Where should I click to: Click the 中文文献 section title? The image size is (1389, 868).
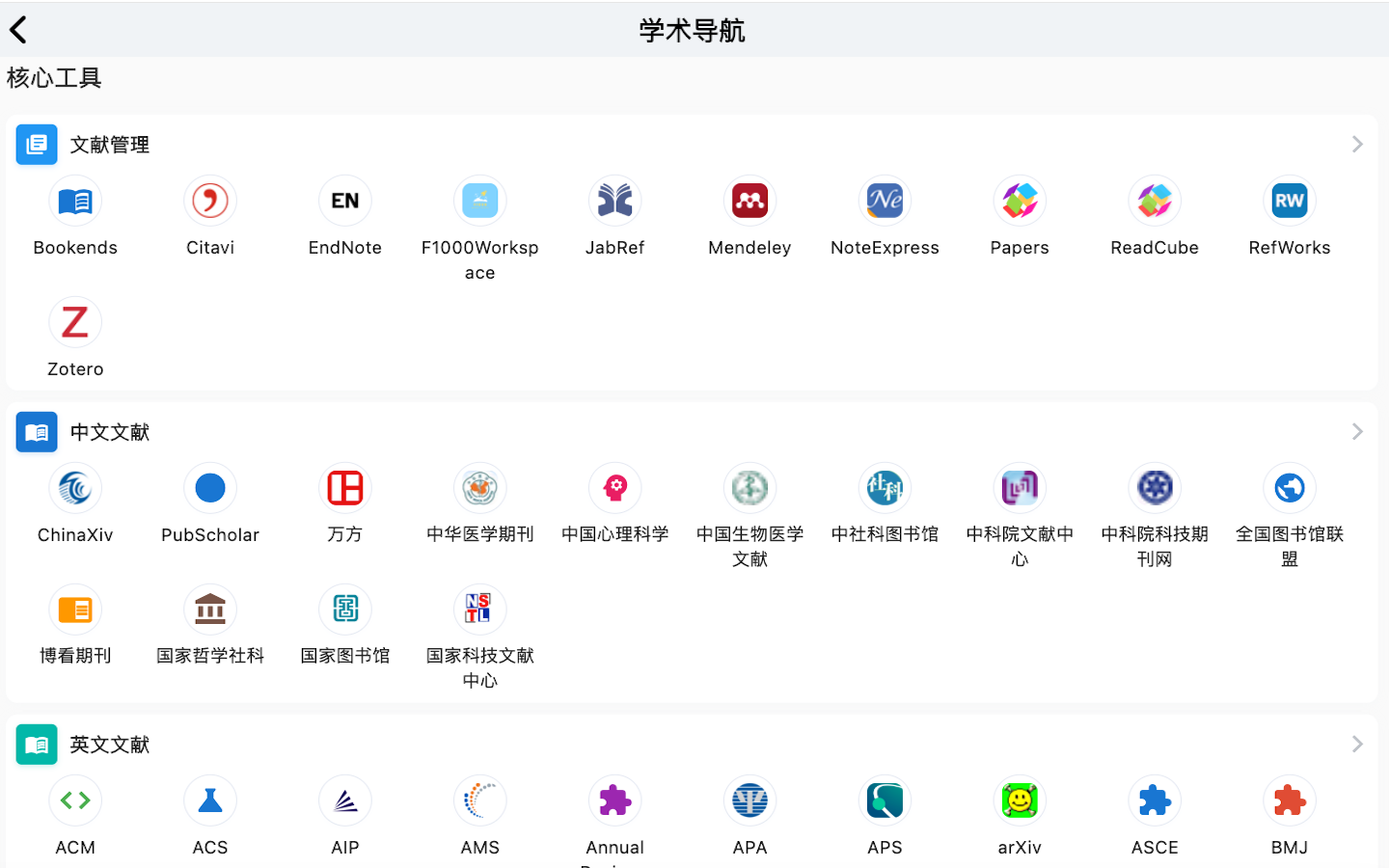click(110, 432)
